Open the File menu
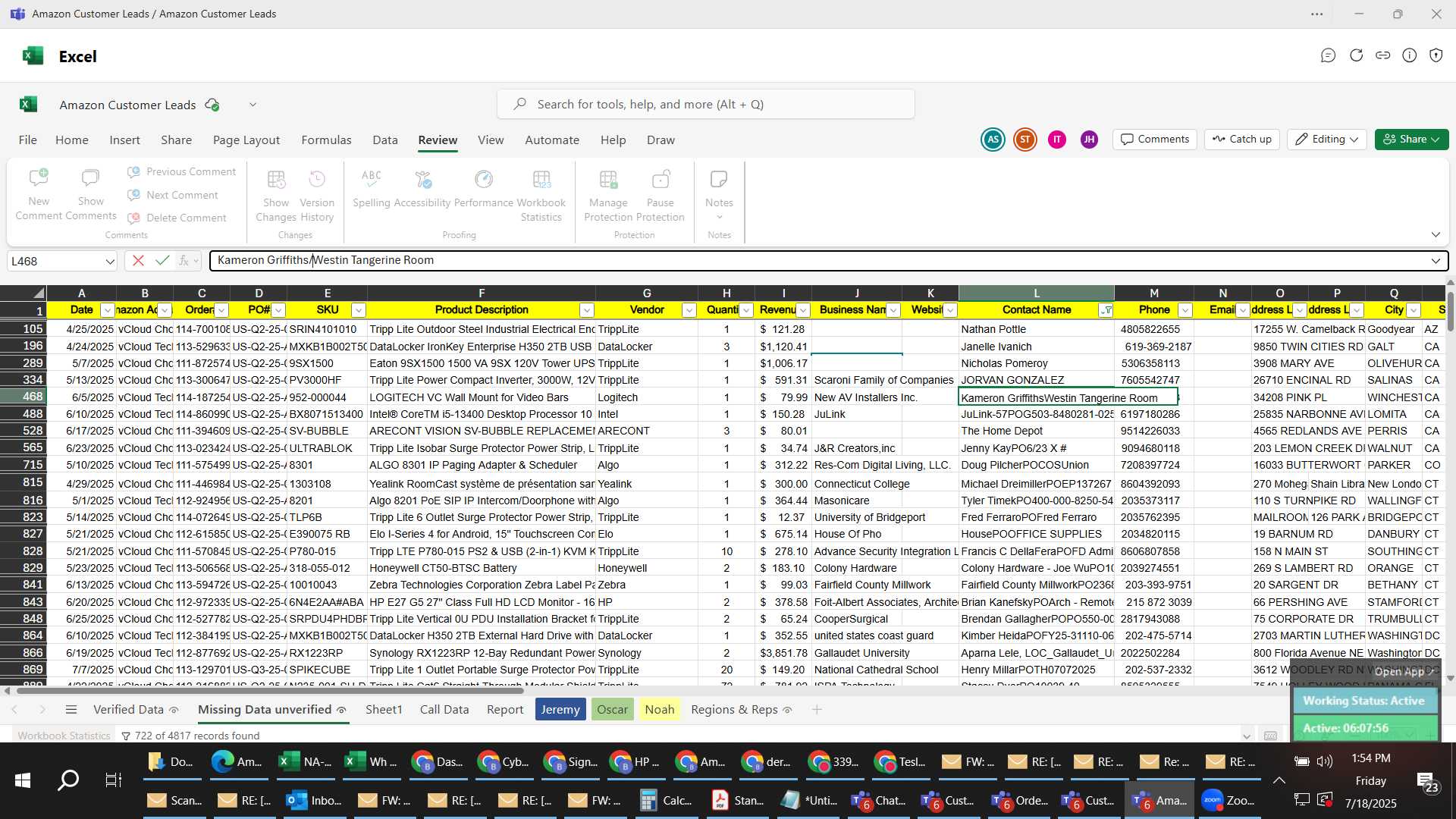The height and width of the screenshot is (819, 1456). pos(27,140)
